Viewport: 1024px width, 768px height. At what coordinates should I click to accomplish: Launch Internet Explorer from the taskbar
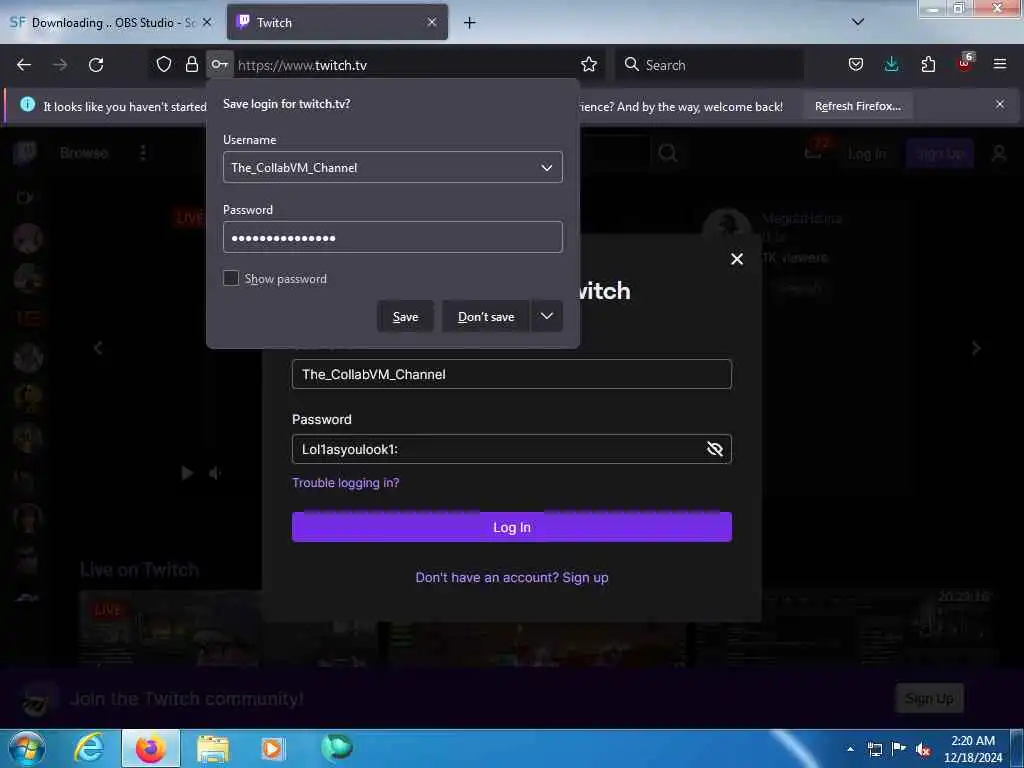(x=88, y=748)
